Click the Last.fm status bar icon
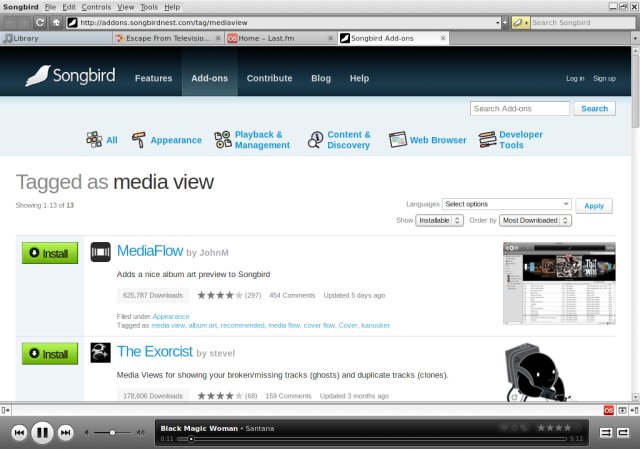640x449 pixels. point(609,410)
